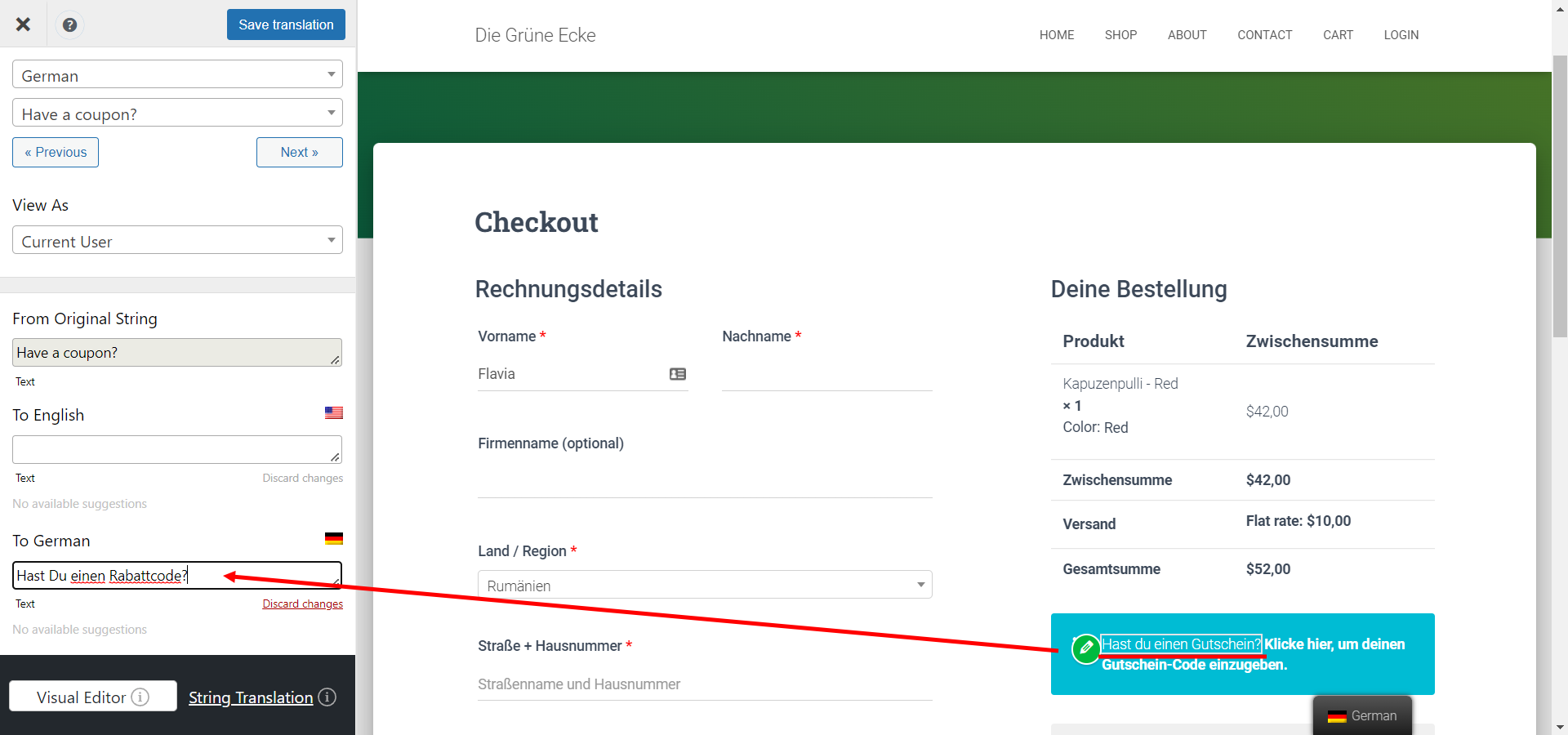This screenshot has height=735, width=1568.
Task: Open the German language switcher button
Action: click(1362, 715)
